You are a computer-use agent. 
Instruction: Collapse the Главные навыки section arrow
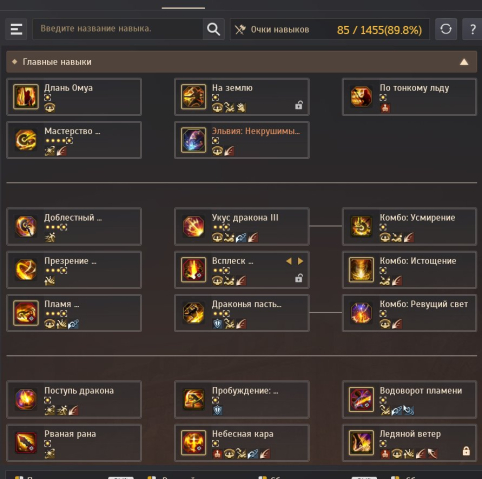[464, 62]
